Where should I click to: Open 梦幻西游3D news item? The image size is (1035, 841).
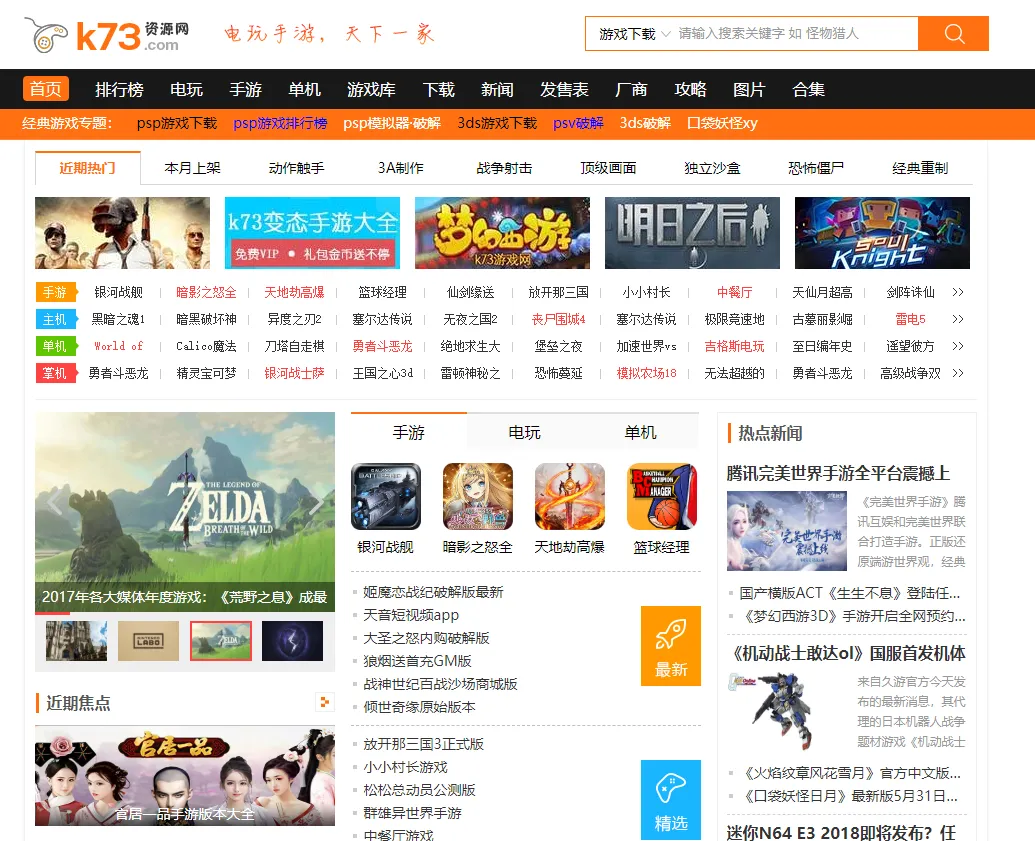854,616
